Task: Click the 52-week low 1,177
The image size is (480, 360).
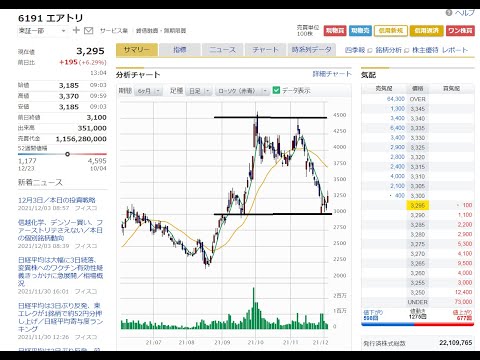Action: (27, 161)
